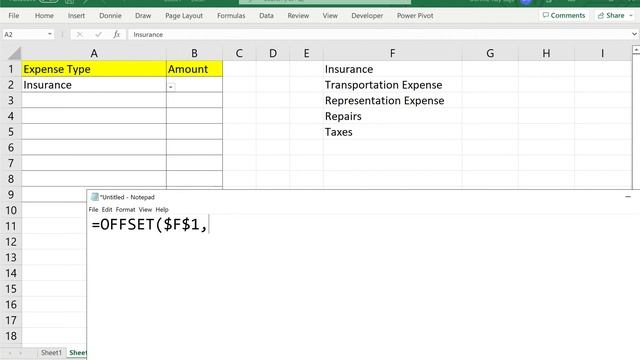This screenshot has height=360, width=640.
Task: Click the formula bar showing Insurance
Action: tap(380, 34)
